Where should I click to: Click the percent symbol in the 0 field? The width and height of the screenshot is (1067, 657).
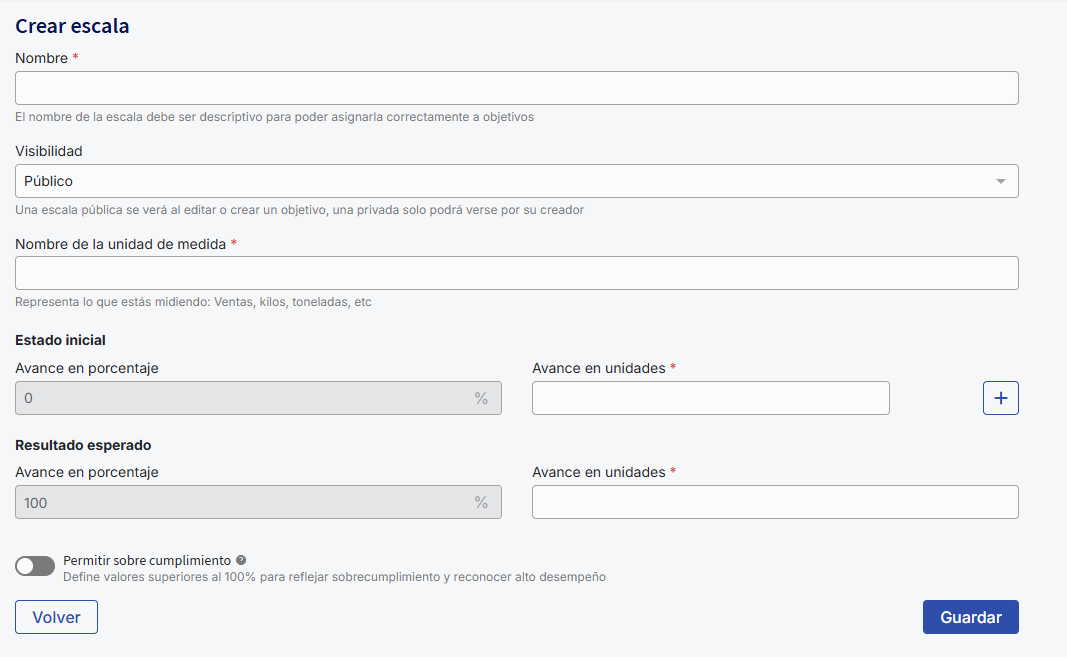pos(481,398)
